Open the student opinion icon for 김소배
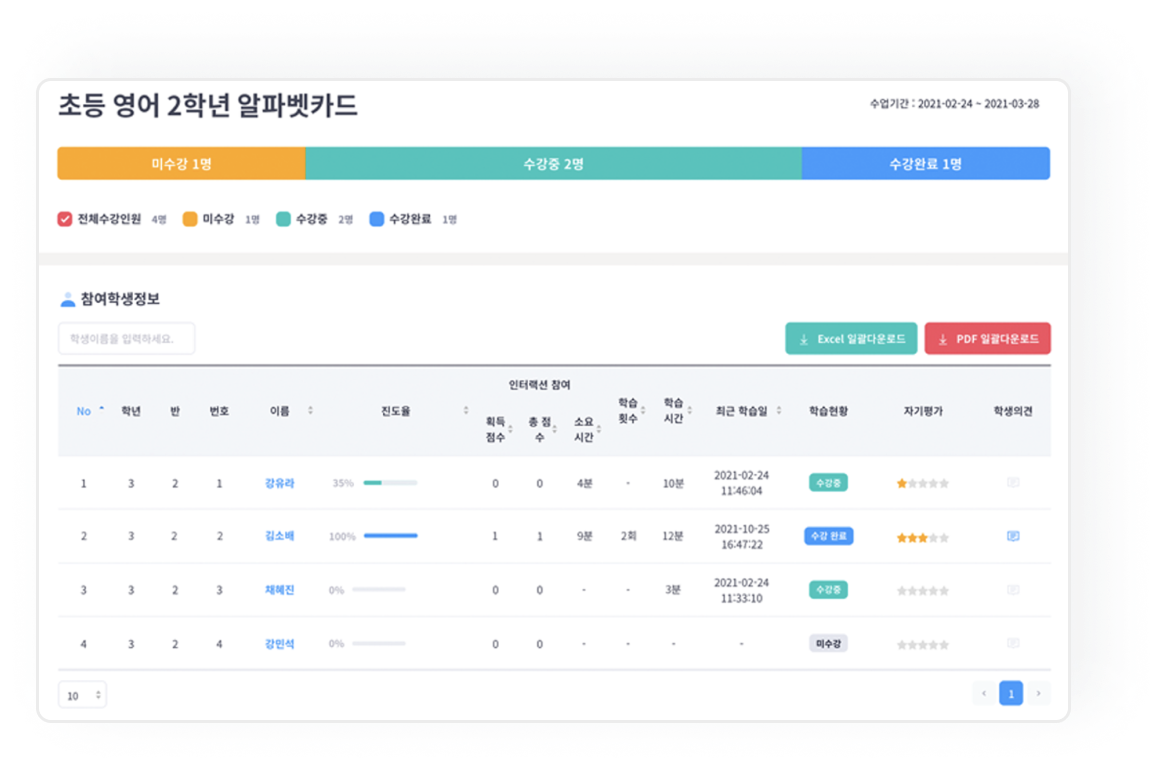1161x771 pixels. coord(1013,536)
